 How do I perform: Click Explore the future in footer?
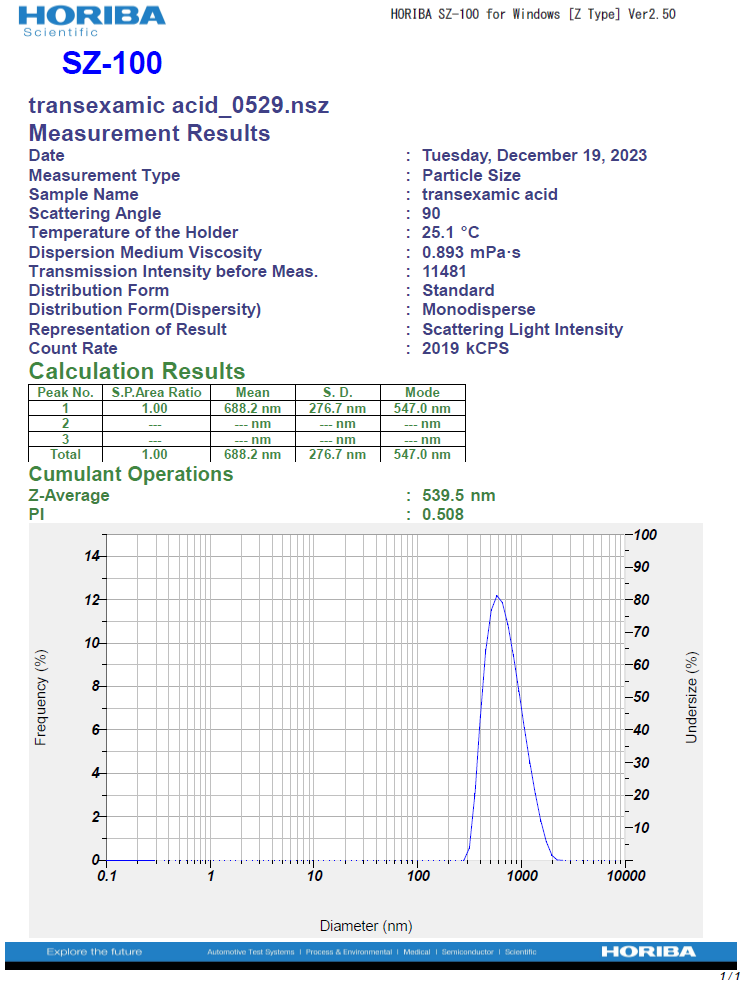(x=94, y=952)
